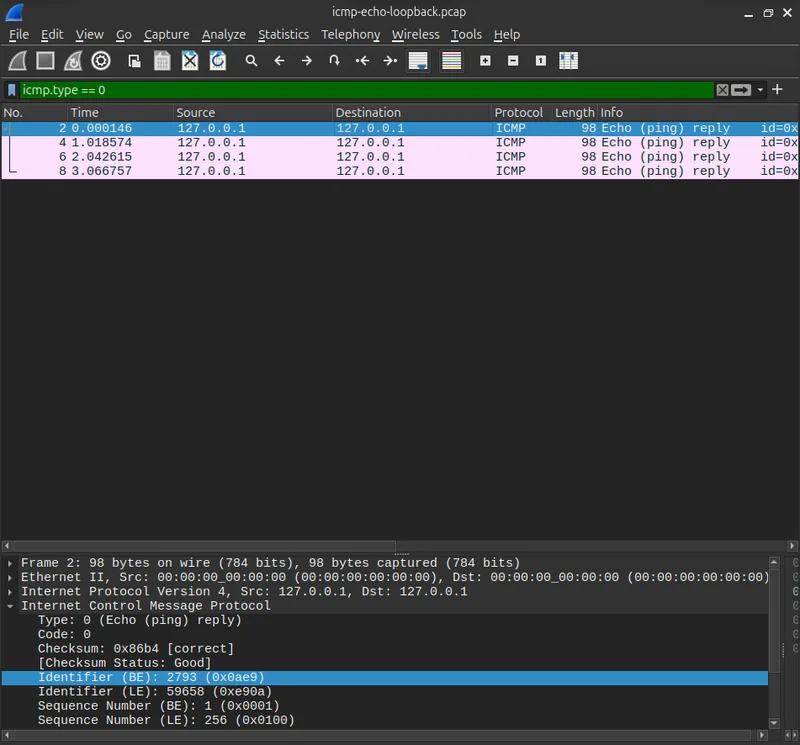Save this capture file icon
This screenshot has height=745, width=800.
(162, 61)
